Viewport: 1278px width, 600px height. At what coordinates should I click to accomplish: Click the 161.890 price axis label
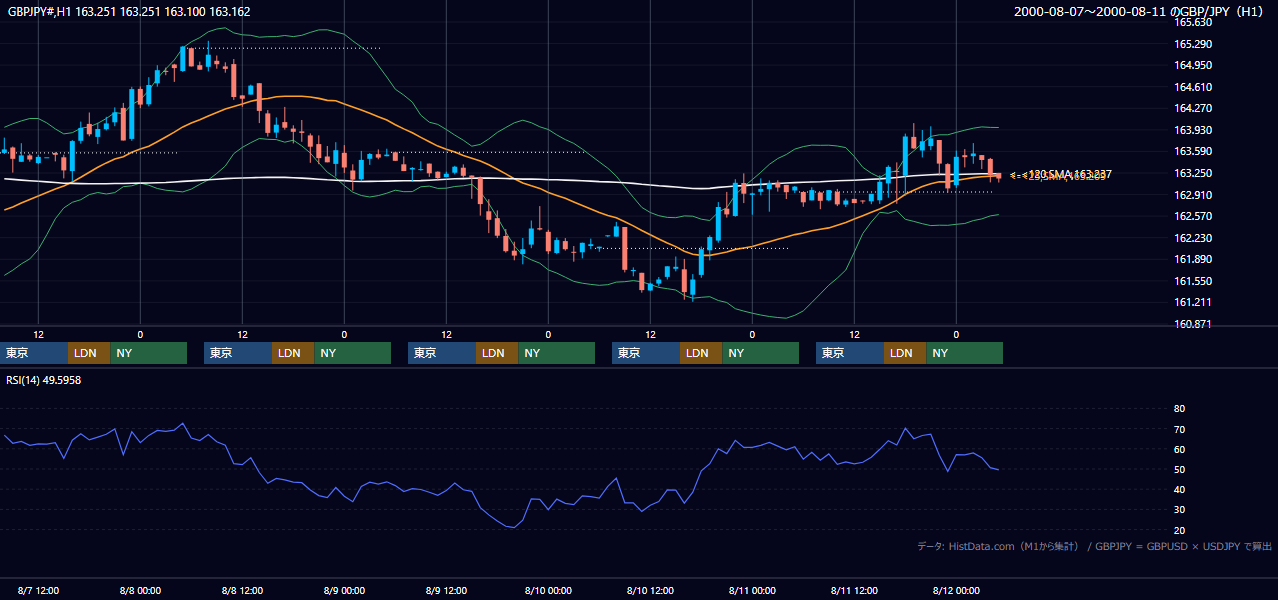[x=1193, y=259]
